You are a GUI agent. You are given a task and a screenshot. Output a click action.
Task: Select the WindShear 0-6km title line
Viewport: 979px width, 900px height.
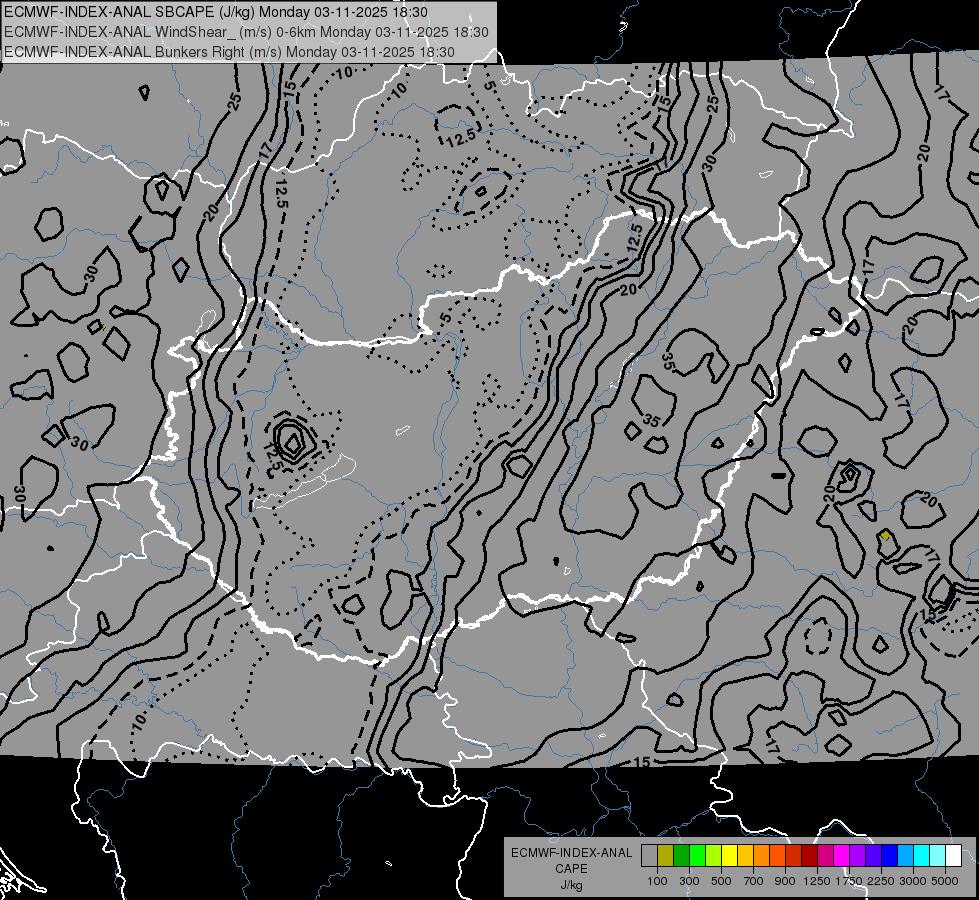pos(247,32)
